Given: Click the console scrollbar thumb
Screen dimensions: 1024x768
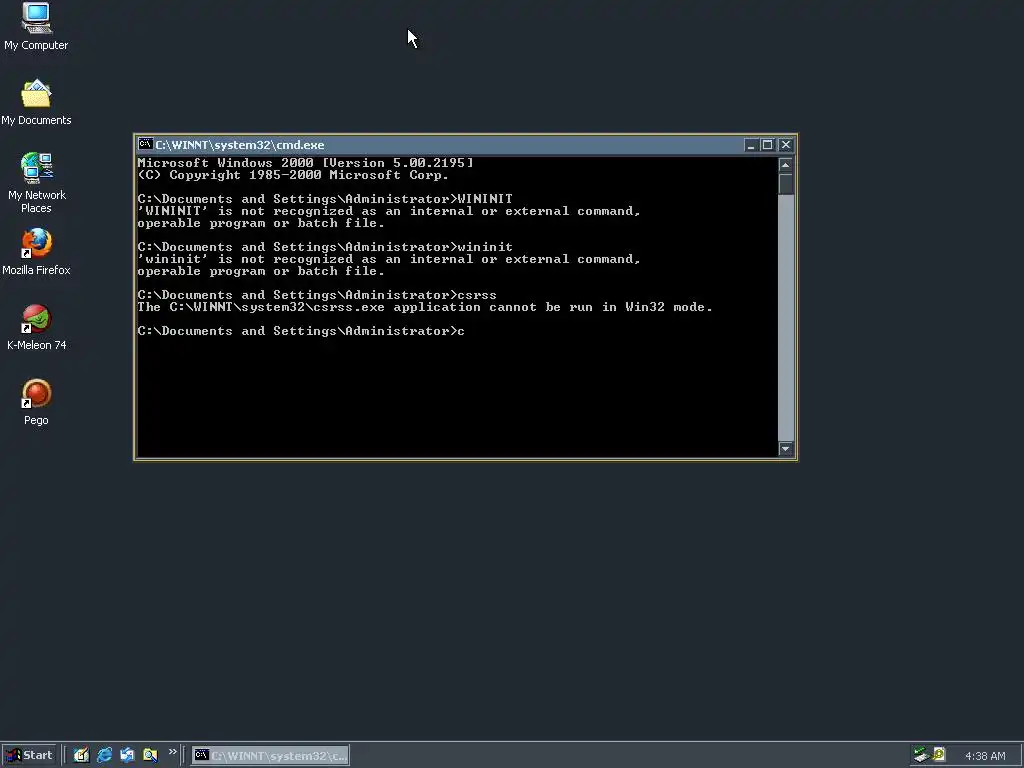Looking at the screenshot, I should pos(786,184).
